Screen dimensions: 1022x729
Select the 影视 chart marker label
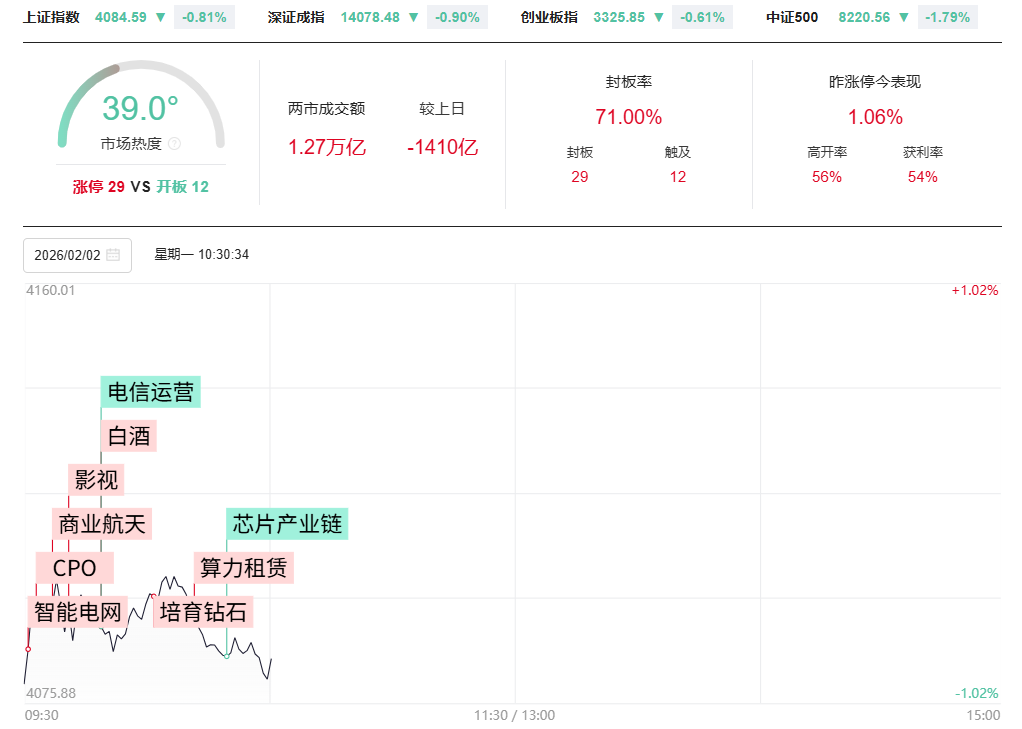coord(97,480)
